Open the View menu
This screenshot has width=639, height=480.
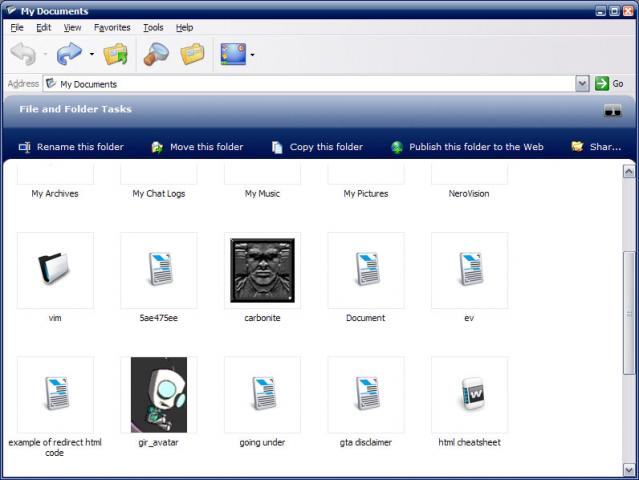[72, 27]
